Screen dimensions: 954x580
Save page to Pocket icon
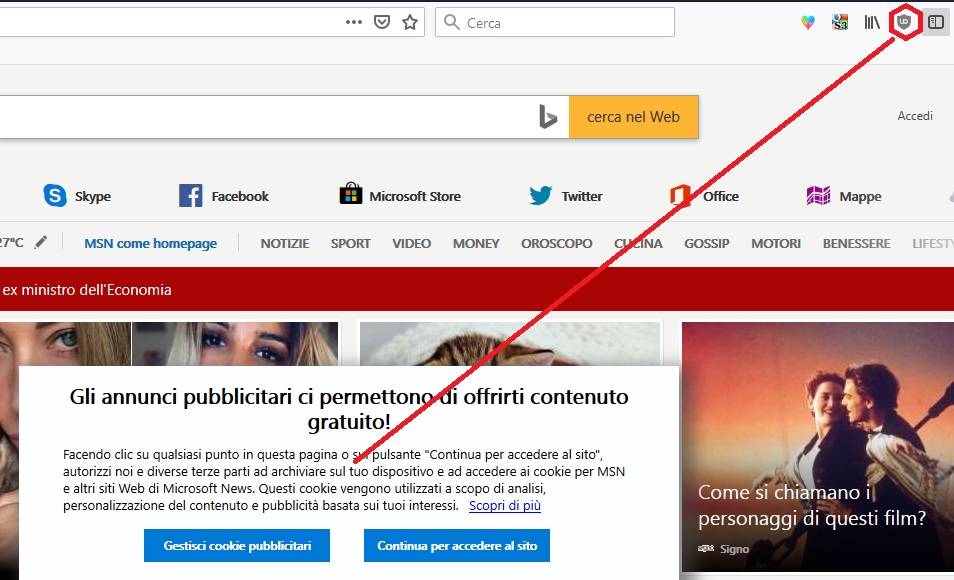pos(381,23)
